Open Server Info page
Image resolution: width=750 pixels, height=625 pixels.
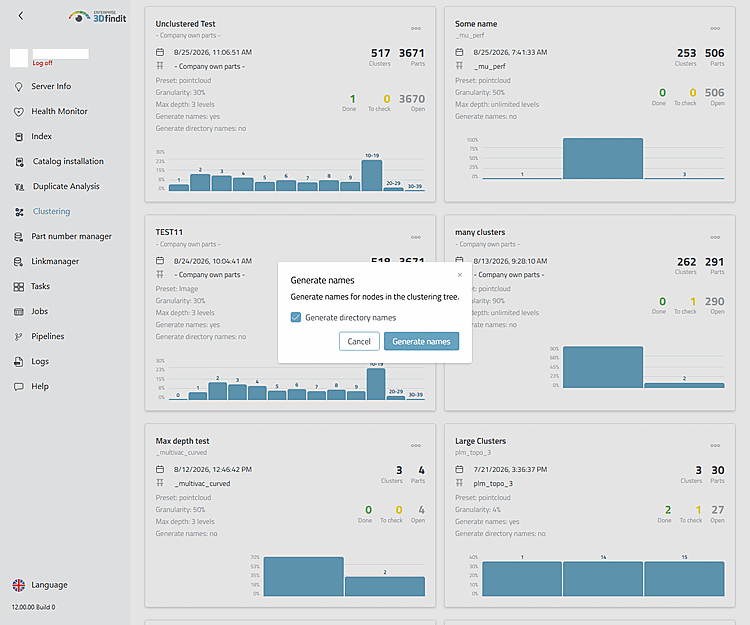[x=51, y=87]
